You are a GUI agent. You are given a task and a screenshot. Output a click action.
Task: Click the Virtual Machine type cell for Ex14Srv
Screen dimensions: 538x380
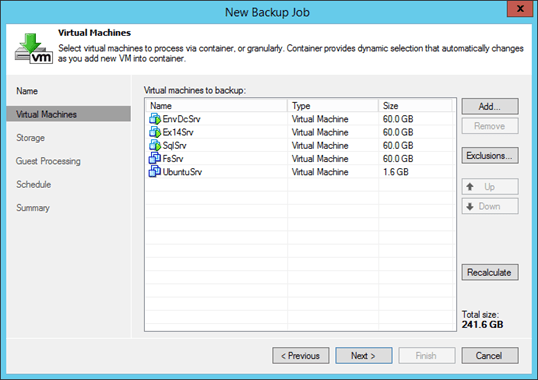coord(320,132)
